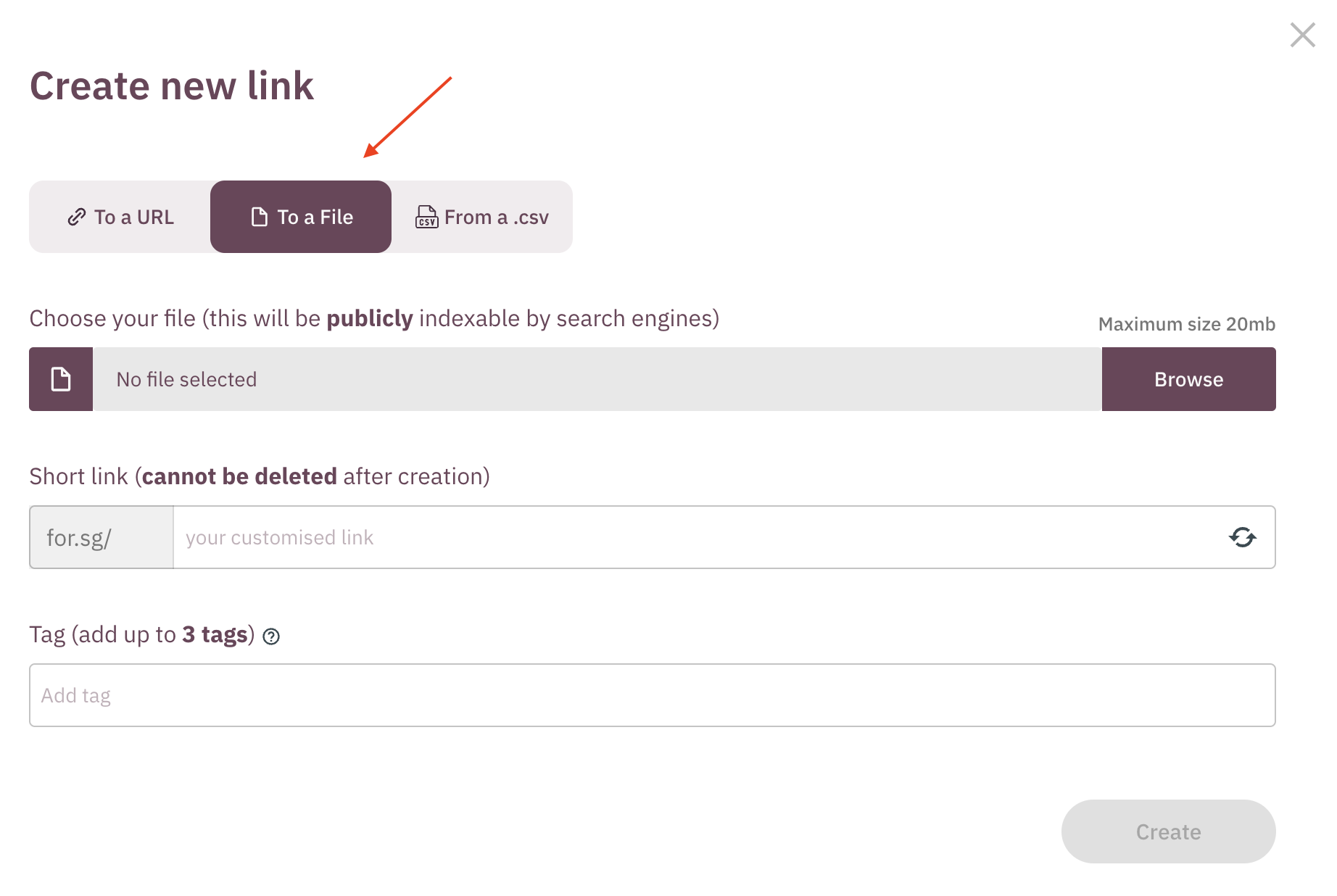Click the document icon beside No file selected

(x=61, y=379)
